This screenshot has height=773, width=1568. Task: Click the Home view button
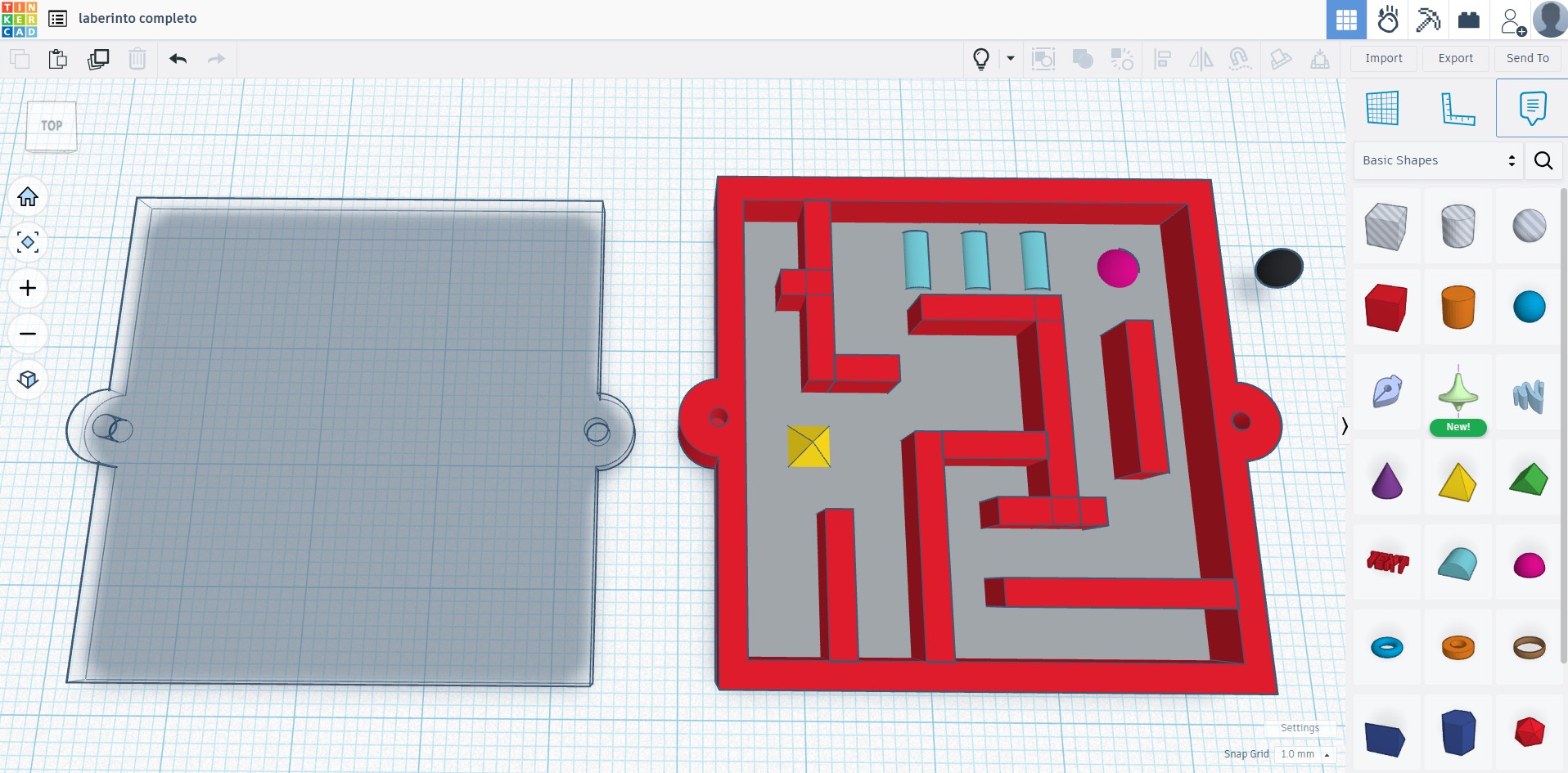(x=28, y=197)
